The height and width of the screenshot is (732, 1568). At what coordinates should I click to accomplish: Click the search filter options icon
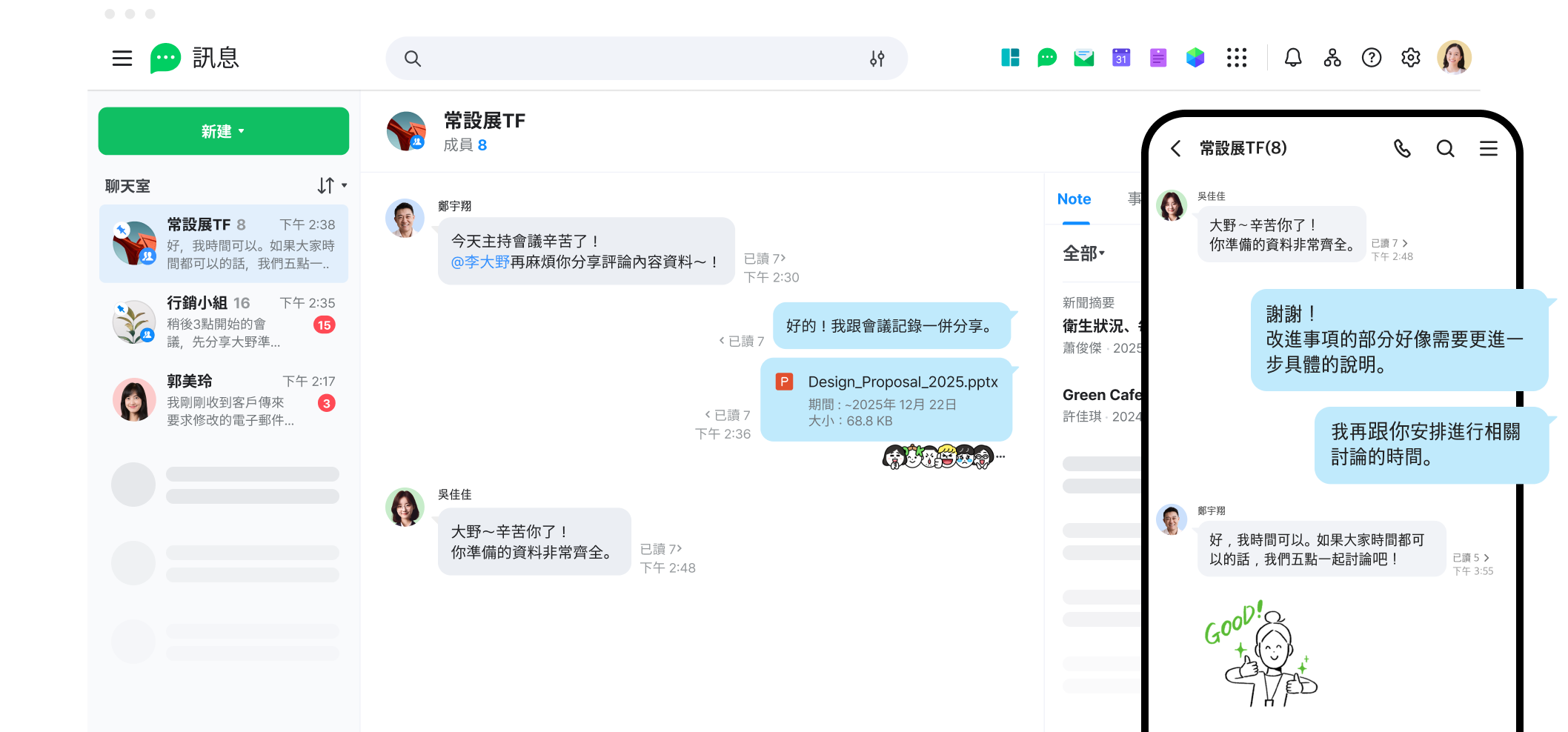tap(877, 59)
